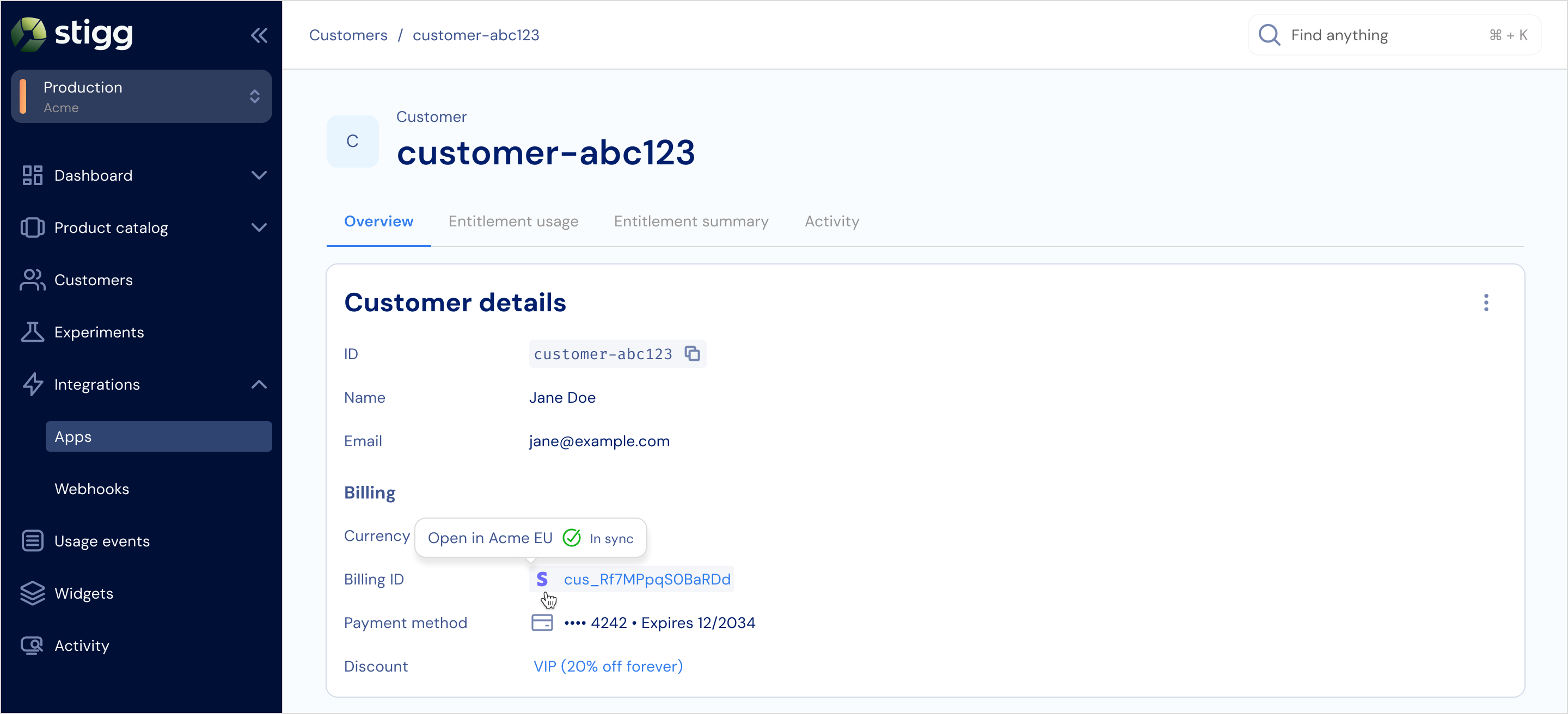Expand the Dashboard menu chevron
Viewport: 1568px width, 714px height.
[259, 175]
